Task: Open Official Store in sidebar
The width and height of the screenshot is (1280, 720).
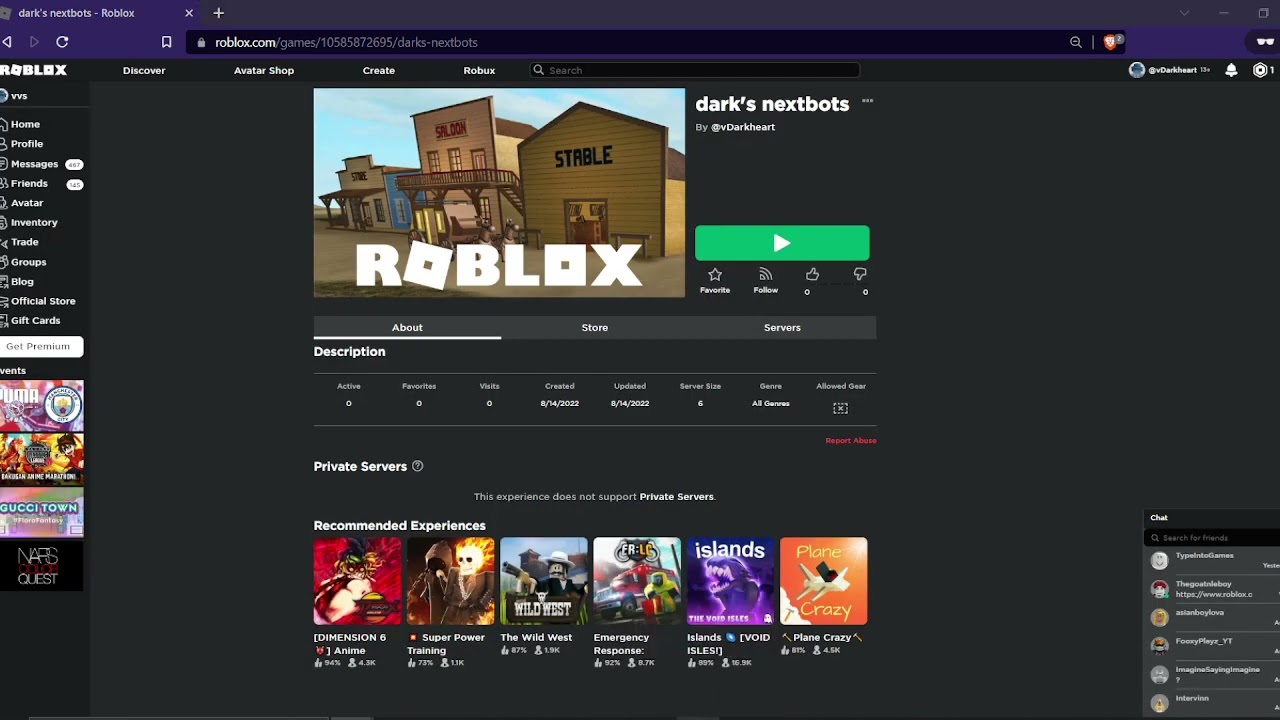Action: click(43, 301)
